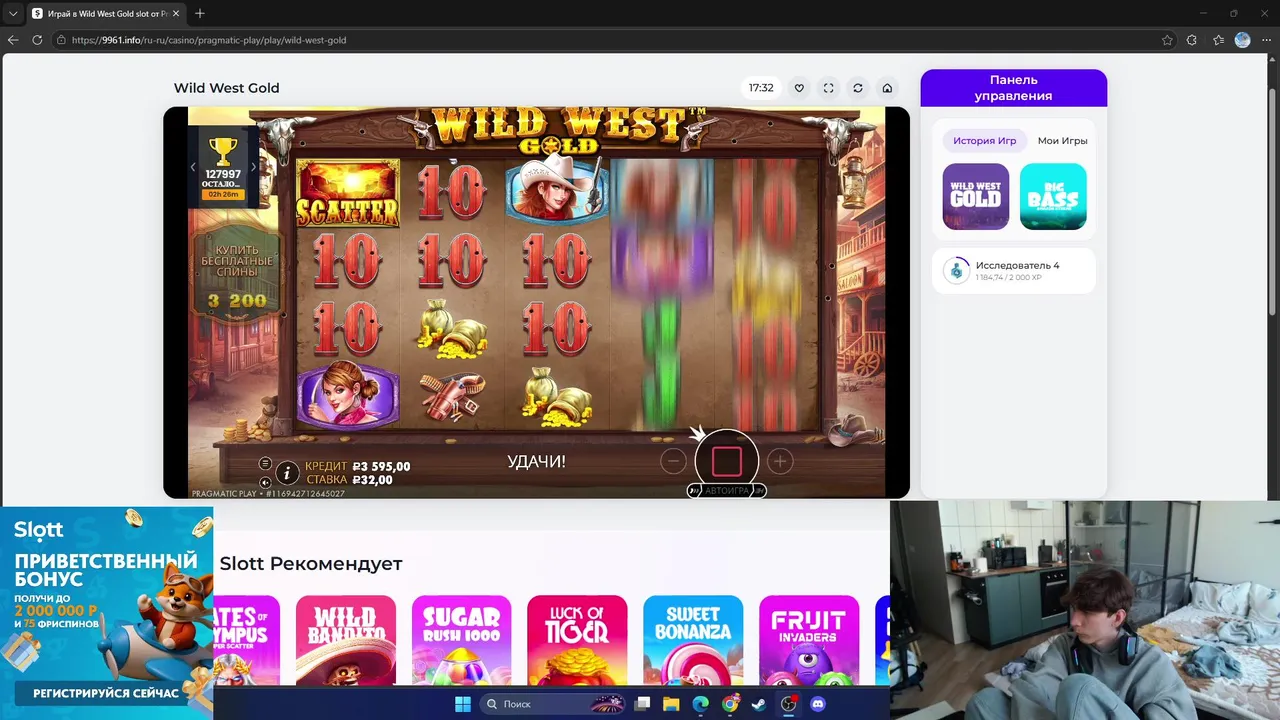Viewport: 1280px width, 720px height.
Task: Open OBS Studio from taskbar
Action: click(789, 704)
